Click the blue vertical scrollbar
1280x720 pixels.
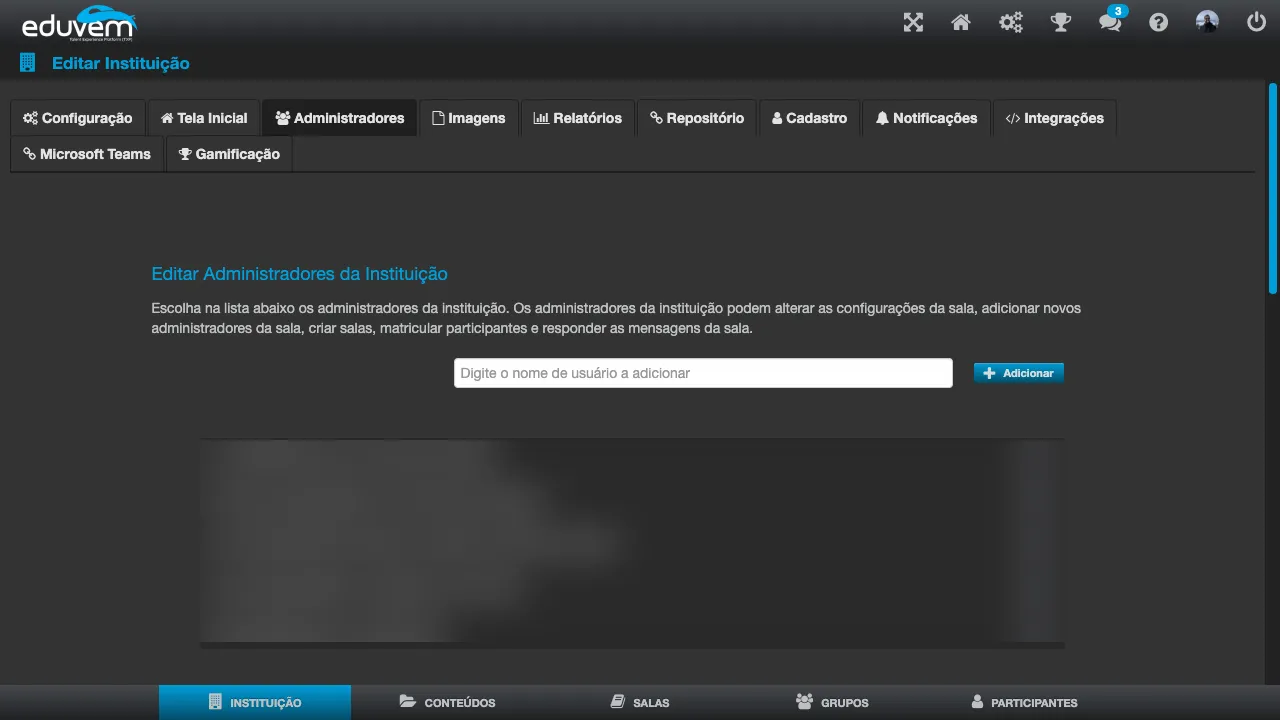1273,188
